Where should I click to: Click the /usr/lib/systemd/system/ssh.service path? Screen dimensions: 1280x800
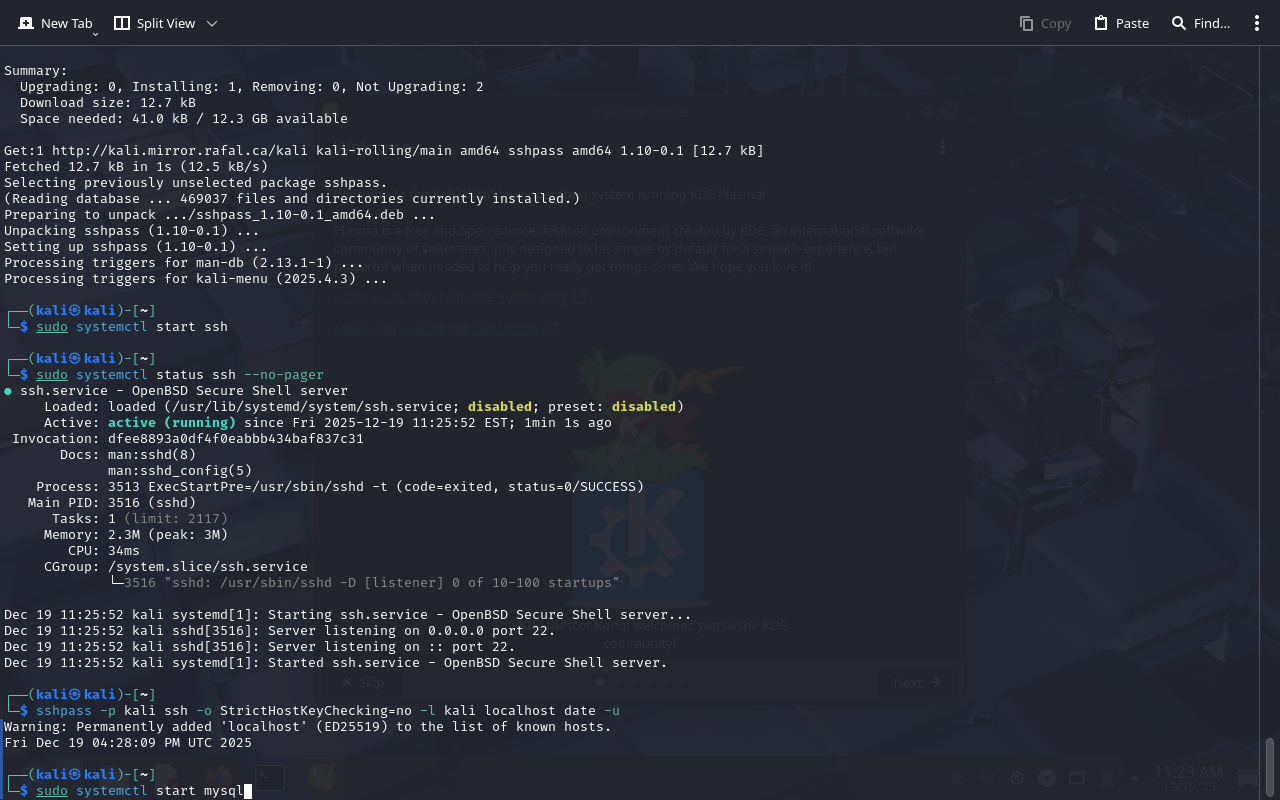[314, 407]
